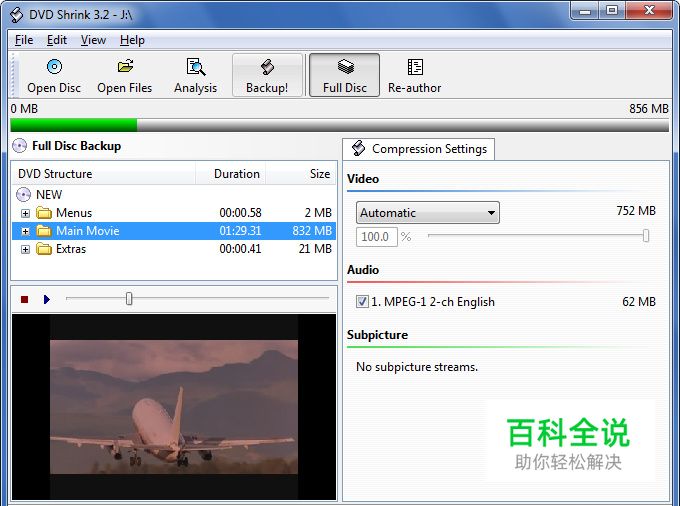Click the DVD Structure column header
The height and width of the screenshot is (506, 680).
[104, 174]
